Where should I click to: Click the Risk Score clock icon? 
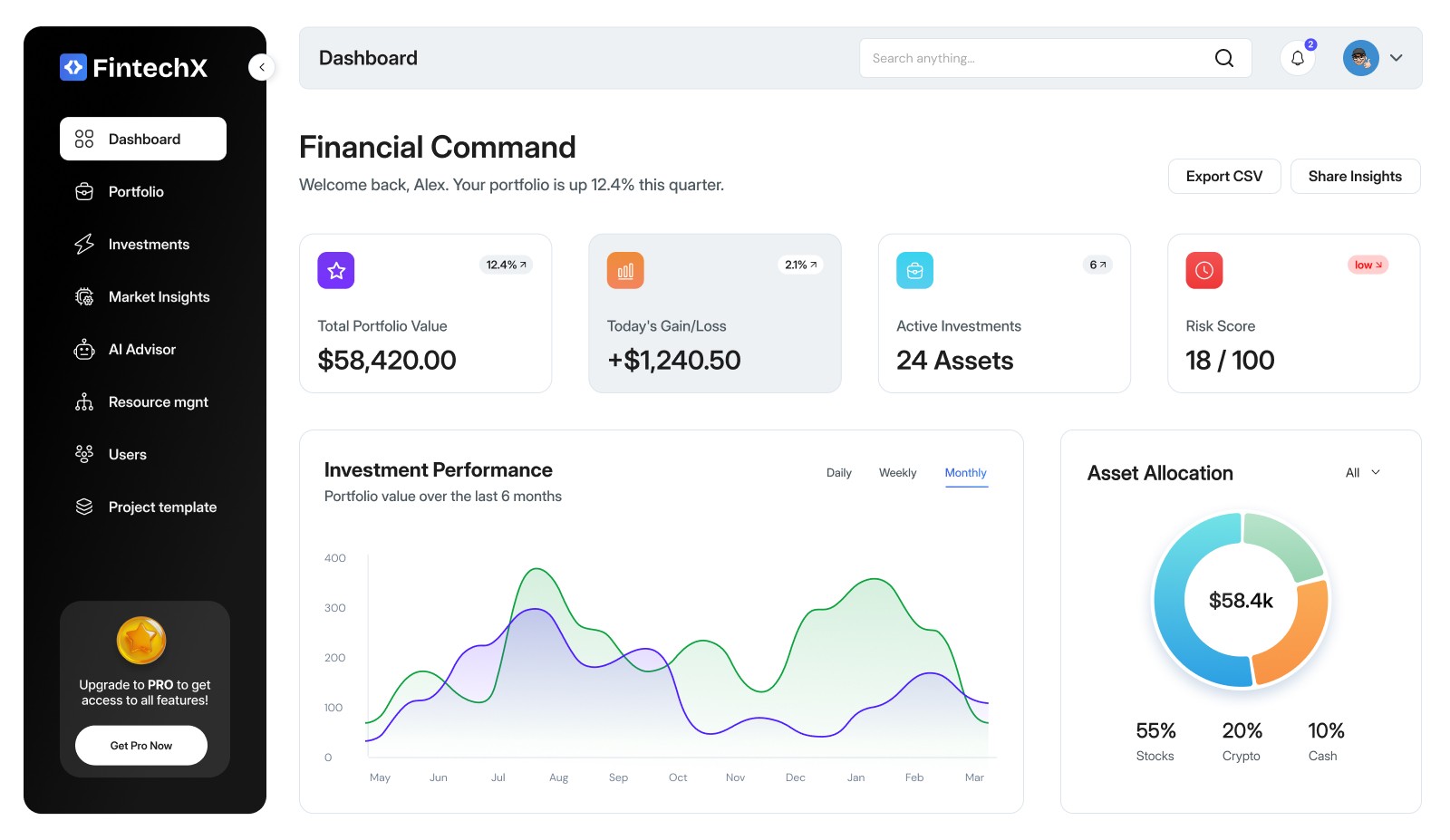(1203, 269)
